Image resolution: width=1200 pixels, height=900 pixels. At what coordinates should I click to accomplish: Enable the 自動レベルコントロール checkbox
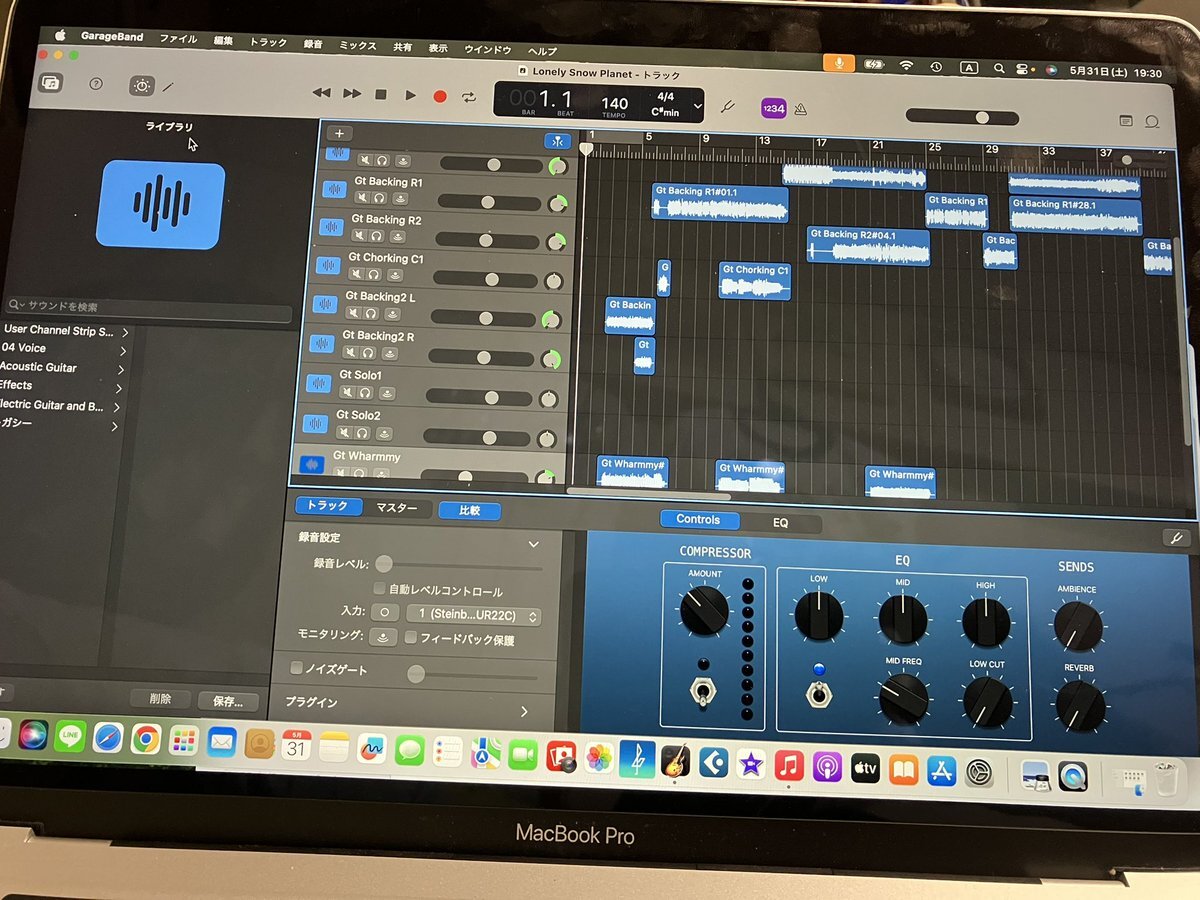(379, 590)
